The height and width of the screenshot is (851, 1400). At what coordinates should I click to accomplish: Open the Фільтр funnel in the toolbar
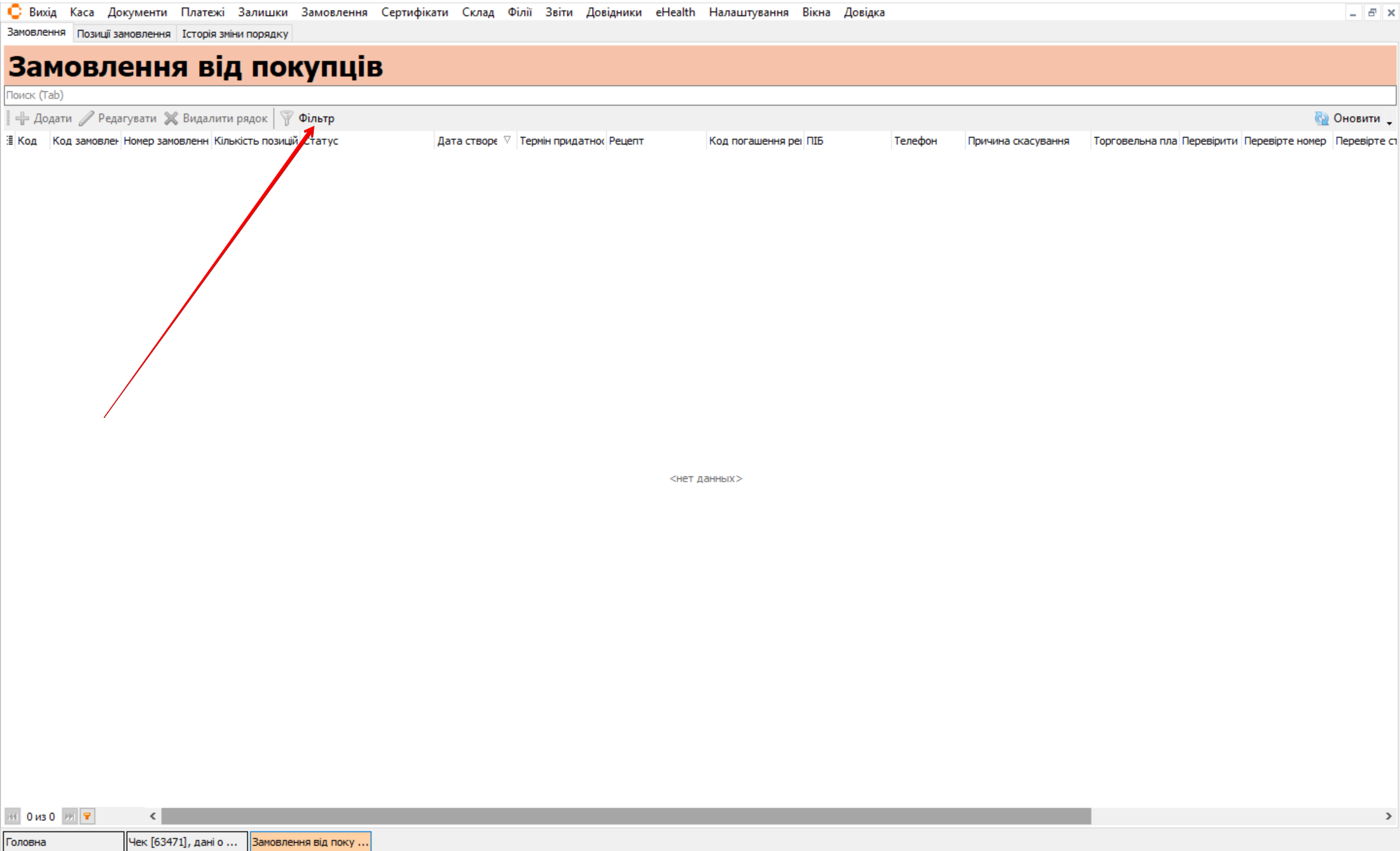click(287, 119)
